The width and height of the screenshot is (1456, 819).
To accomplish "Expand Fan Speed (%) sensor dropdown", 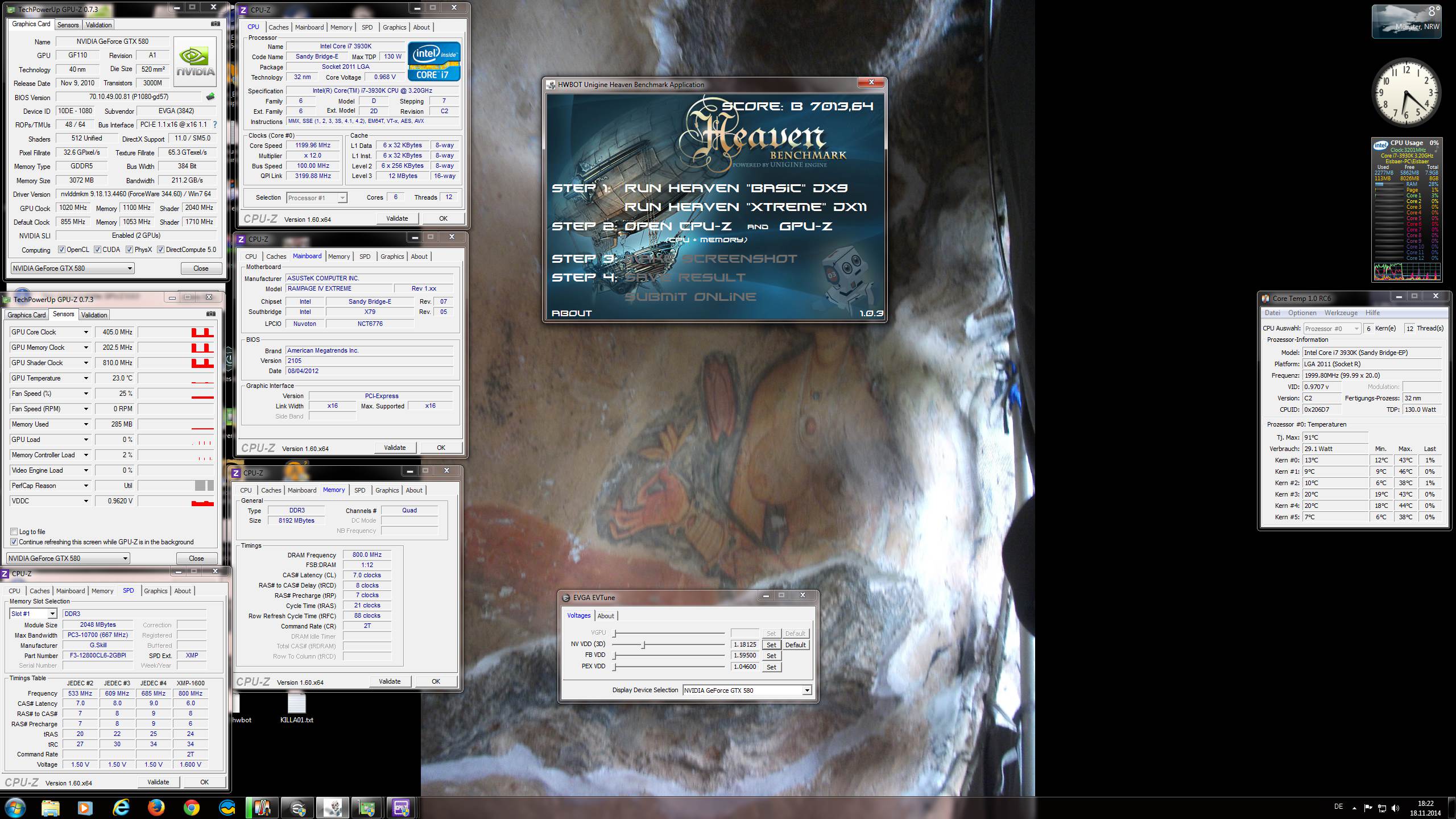I will coord(86,394).
